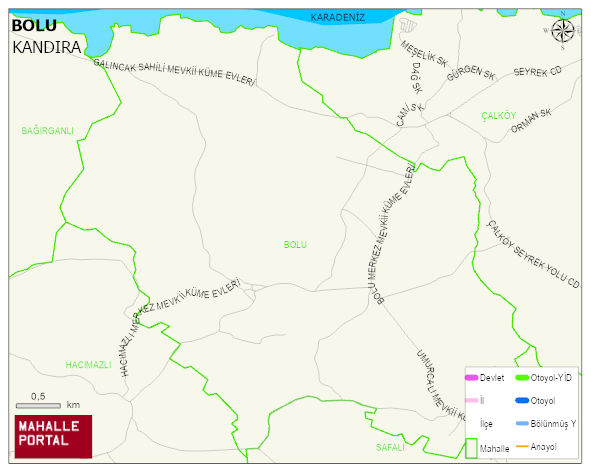Click the green Otoyol-YİD legend swatch
This screenshot has height=472, width=591.
(522, 377)
